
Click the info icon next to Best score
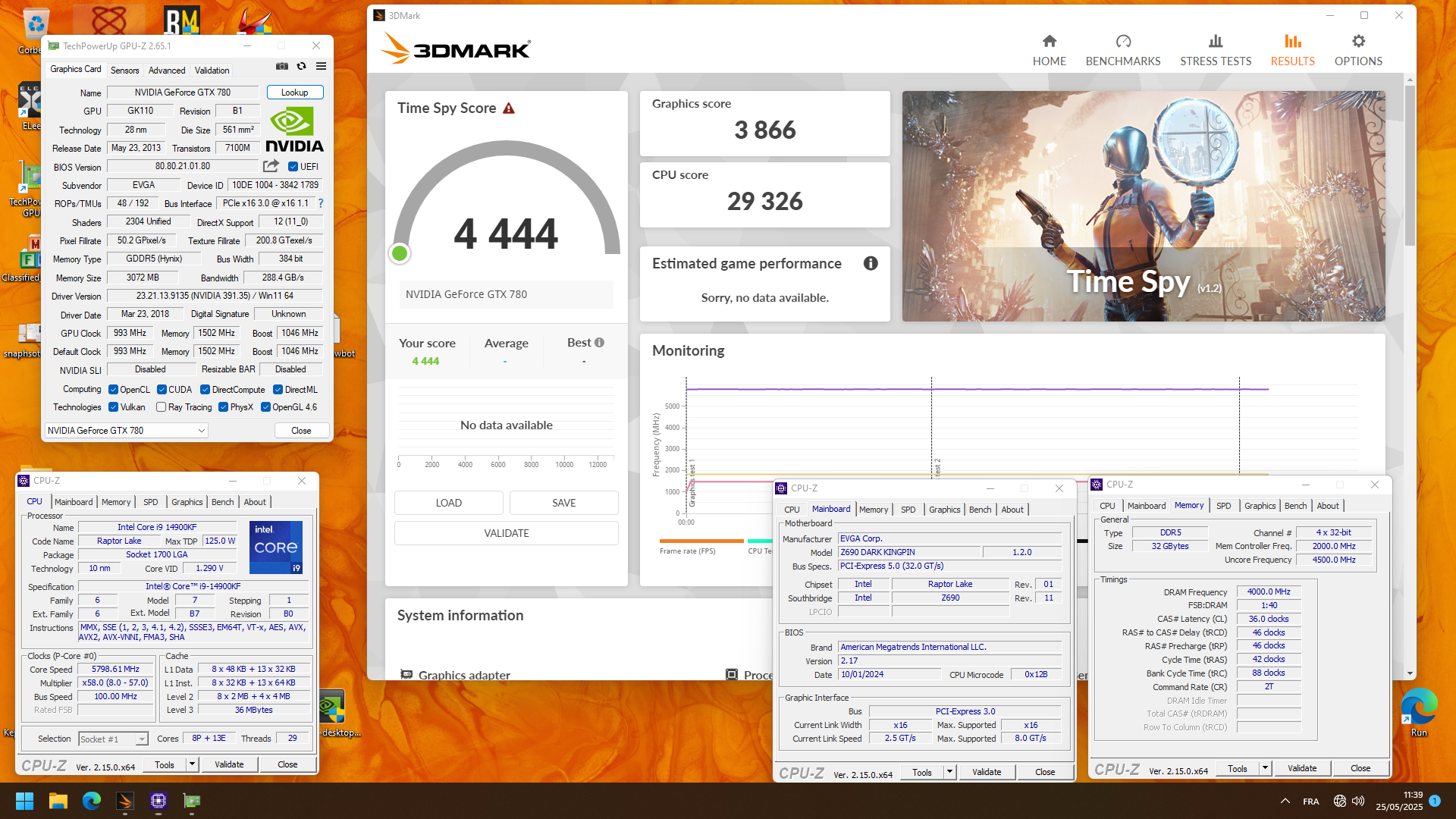pyautogui.click(x=599, y=343)
